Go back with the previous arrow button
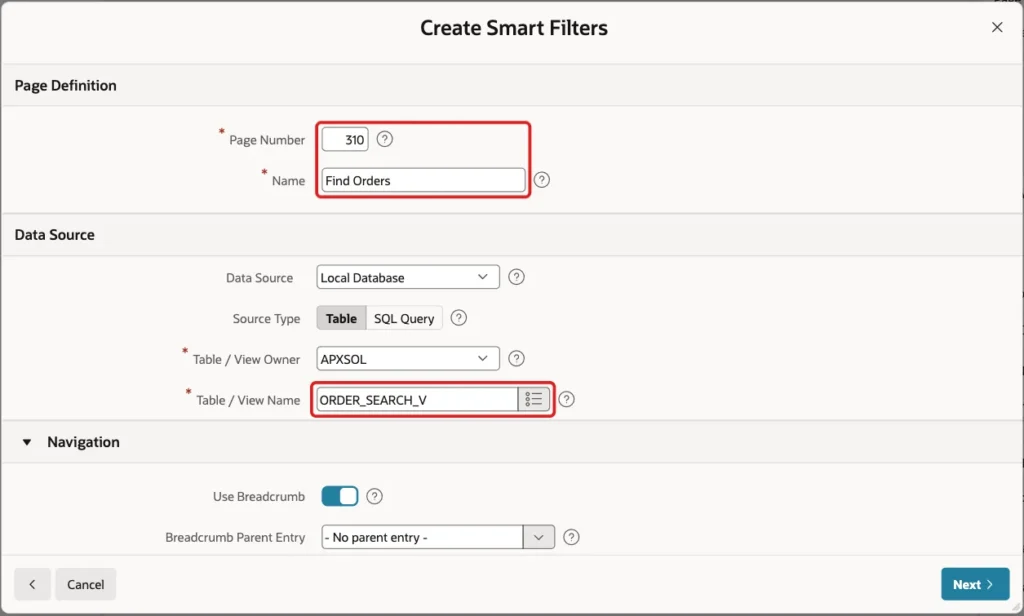 [32, 584]
